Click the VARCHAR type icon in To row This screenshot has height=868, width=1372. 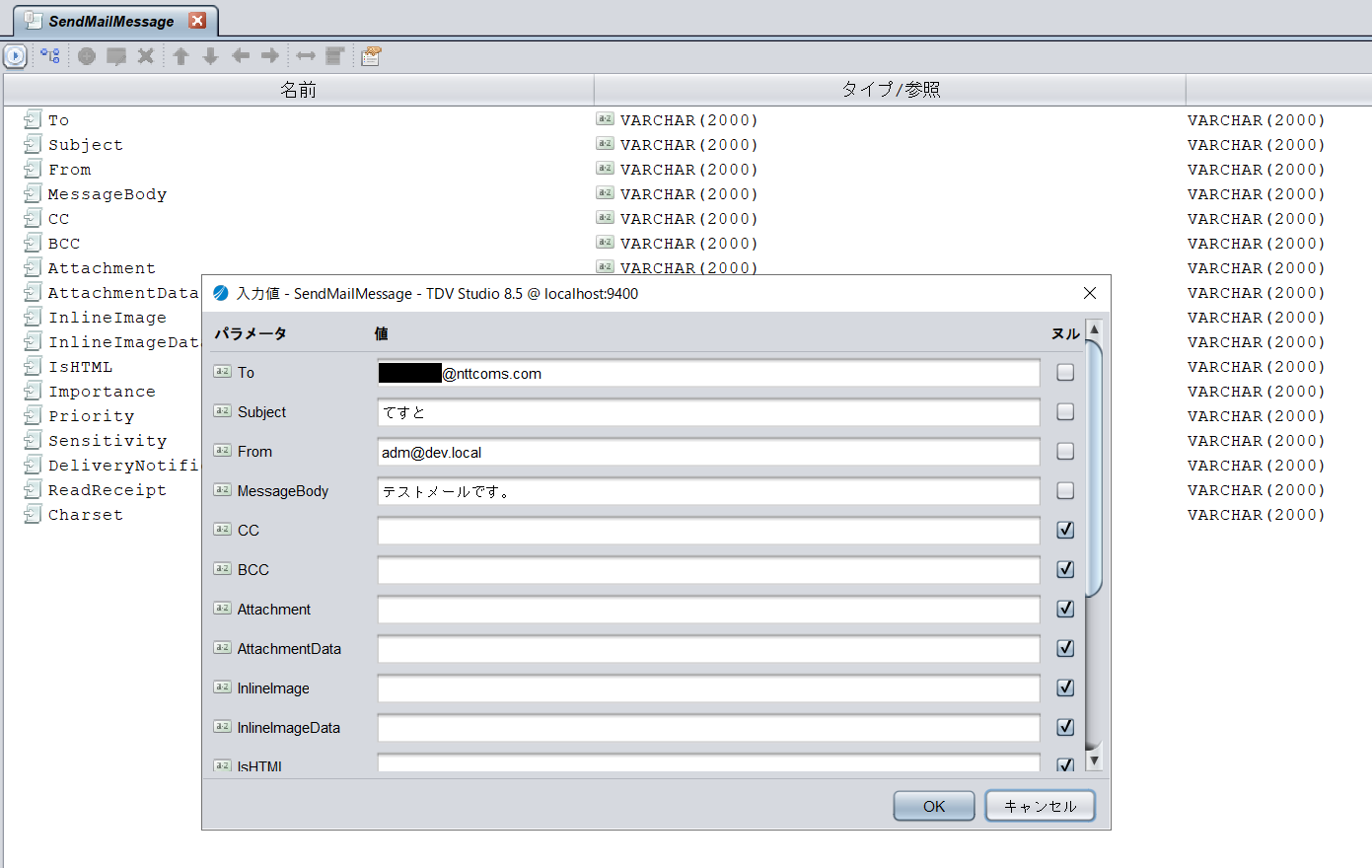coord(605,118)
